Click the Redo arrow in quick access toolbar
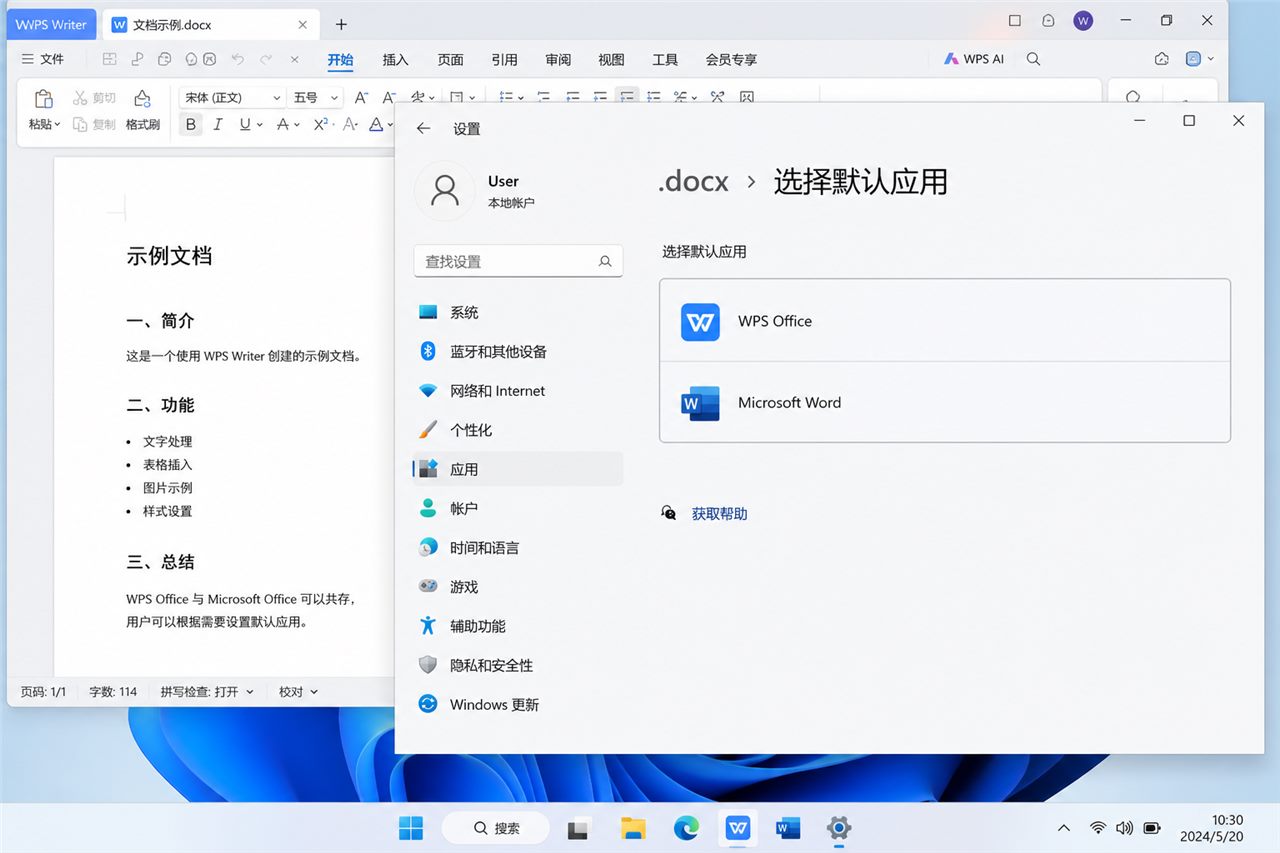Screen dimensions: 1280x853 [x=265, y=59]
